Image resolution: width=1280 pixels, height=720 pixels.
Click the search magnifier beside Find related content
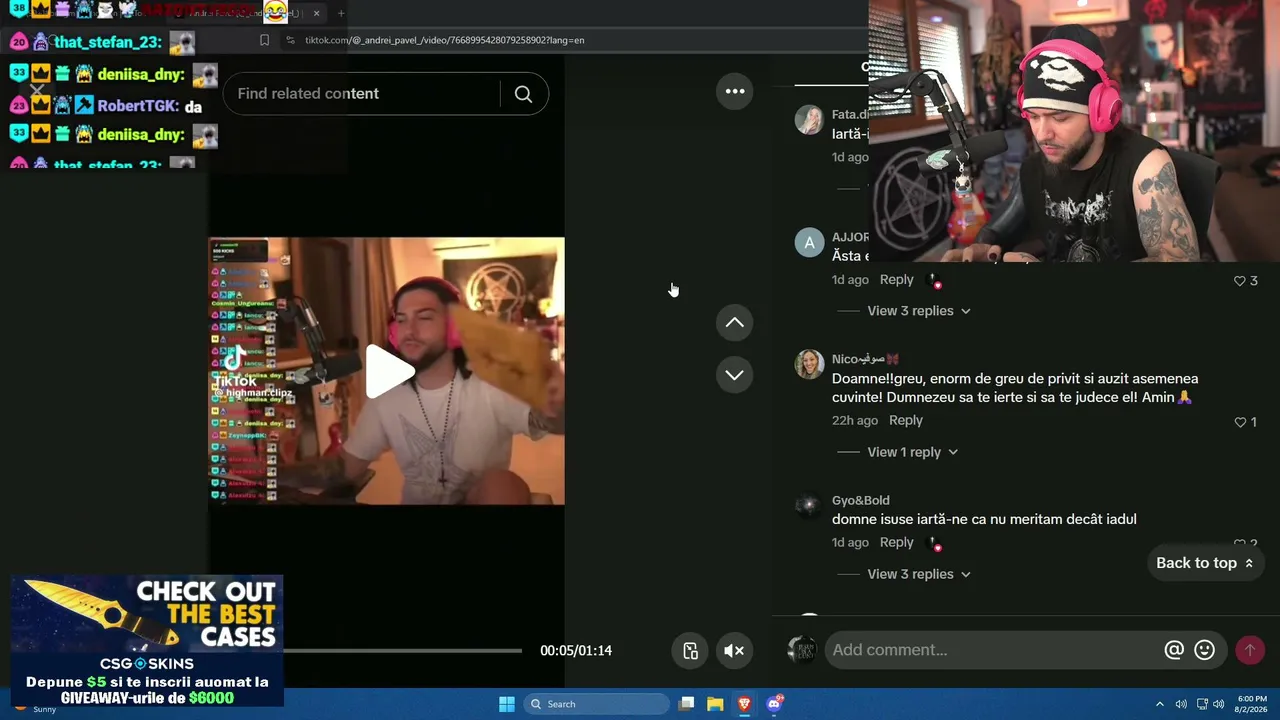click(x=523, y=94)
